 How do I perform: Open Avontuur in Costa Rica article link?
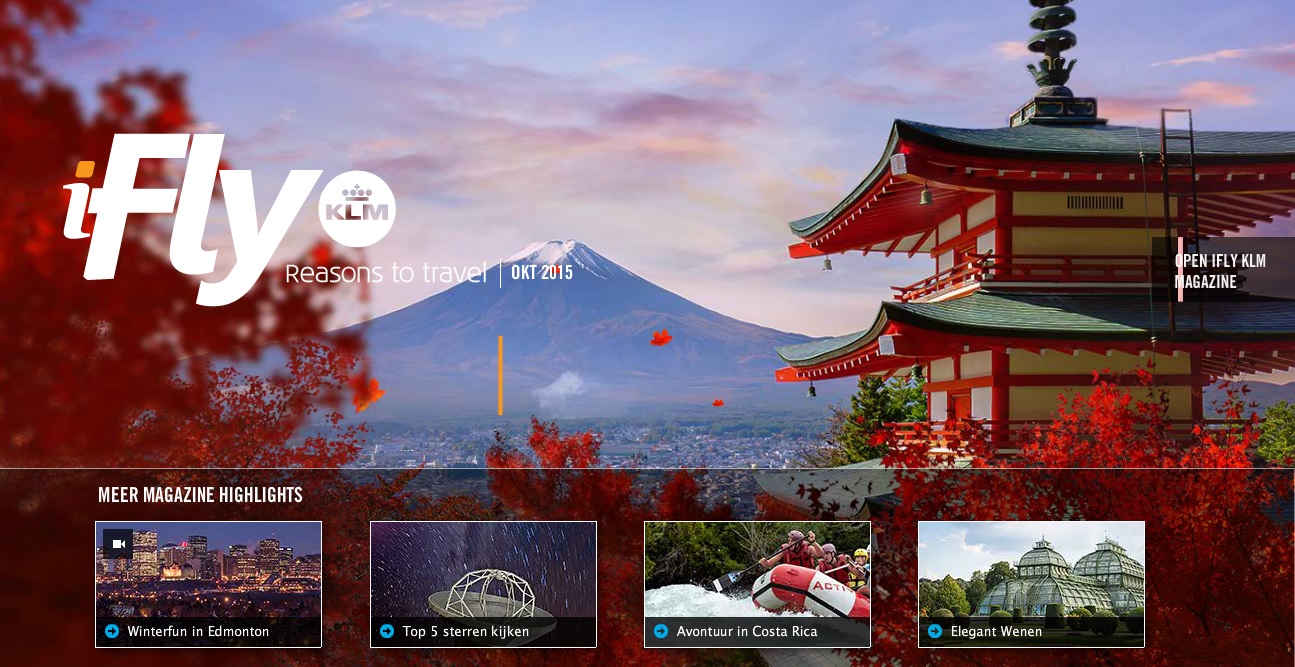(x=747, y=631)
